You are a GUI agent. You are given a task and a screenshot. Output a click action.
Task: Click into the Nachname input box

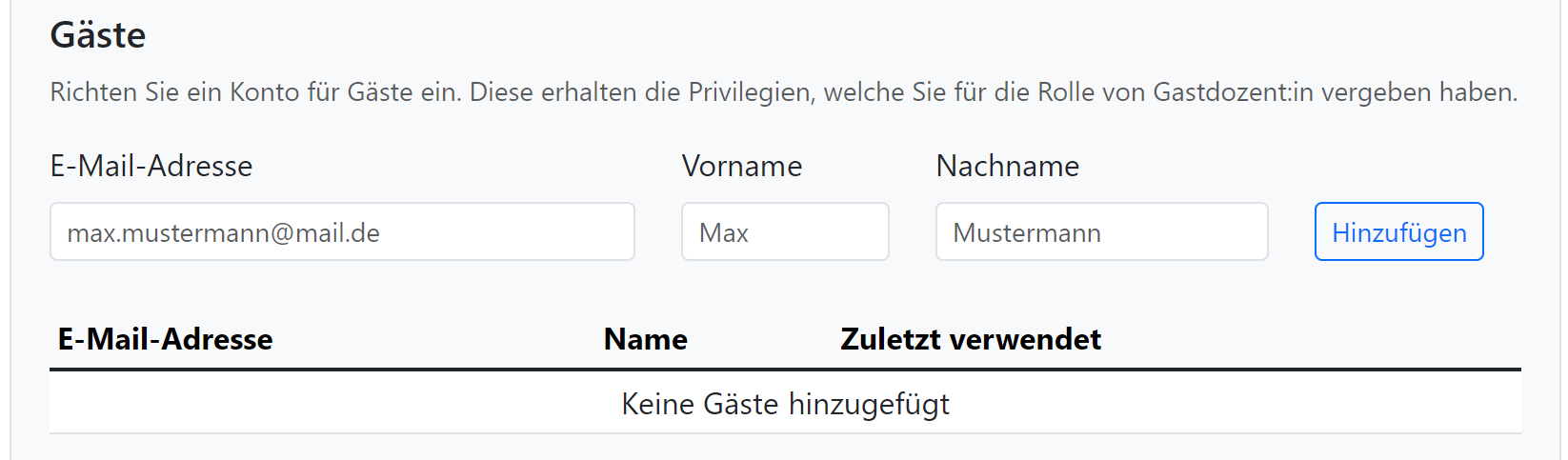coord(1101,231)
